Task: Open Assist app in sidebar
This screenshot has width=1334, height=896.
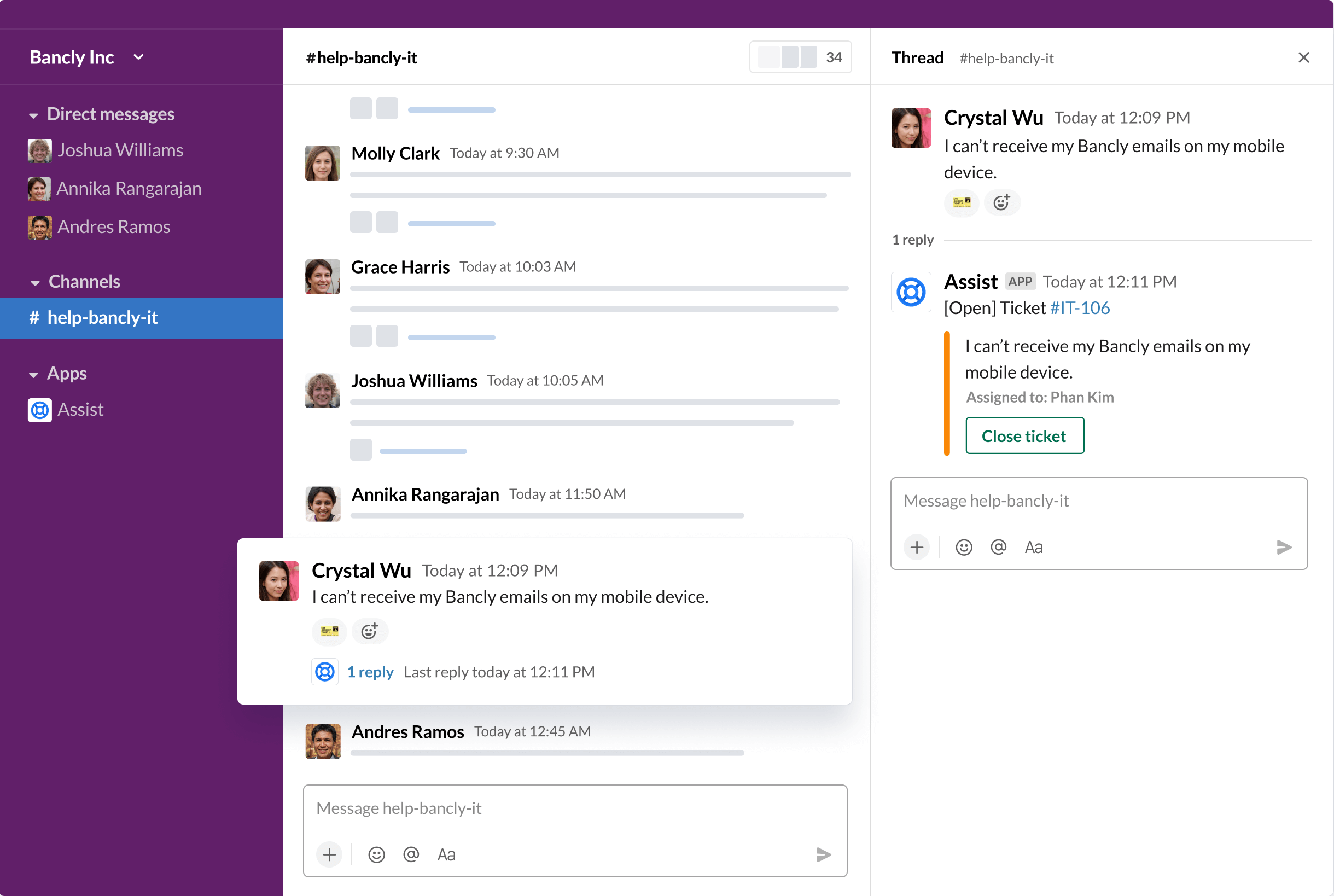Action: click(x=80, y=410)
